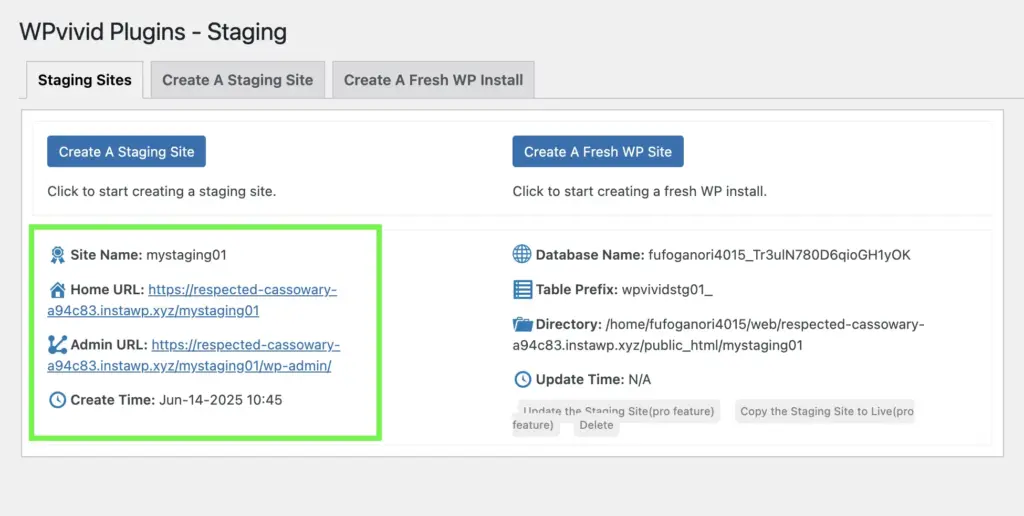Click the Create A Fresh WP Site button

(598, 152)
